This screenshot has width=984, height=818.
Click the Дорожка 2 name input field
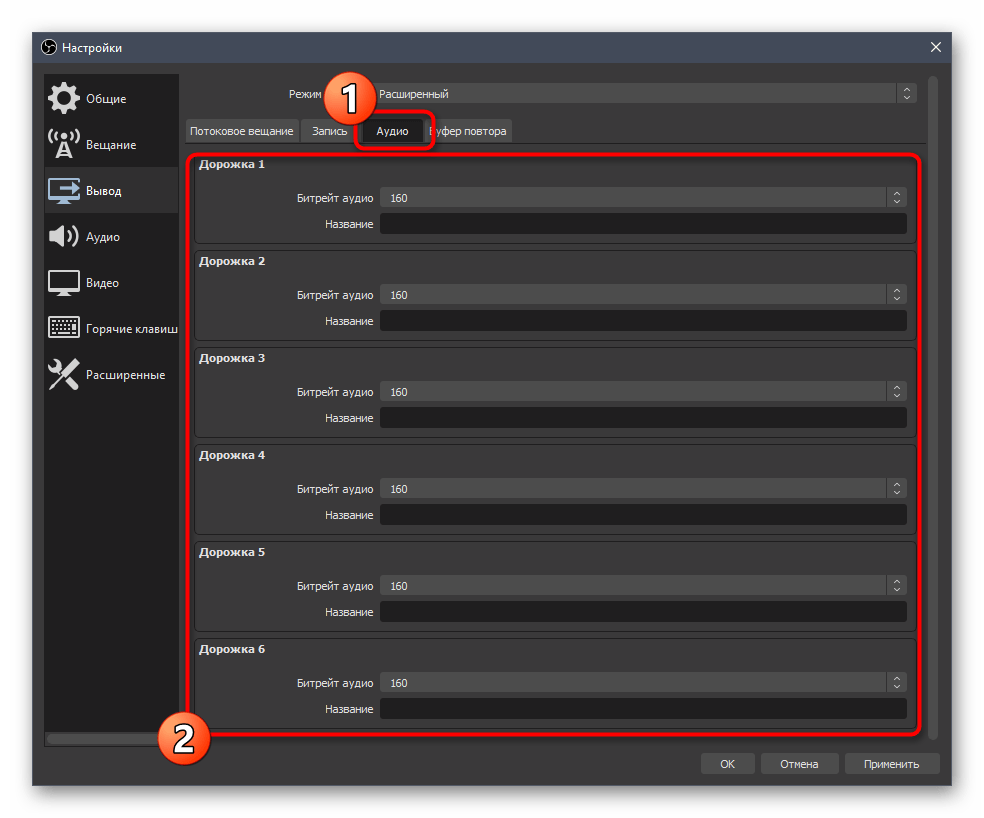pyautogui.click(x=642, y=321)
